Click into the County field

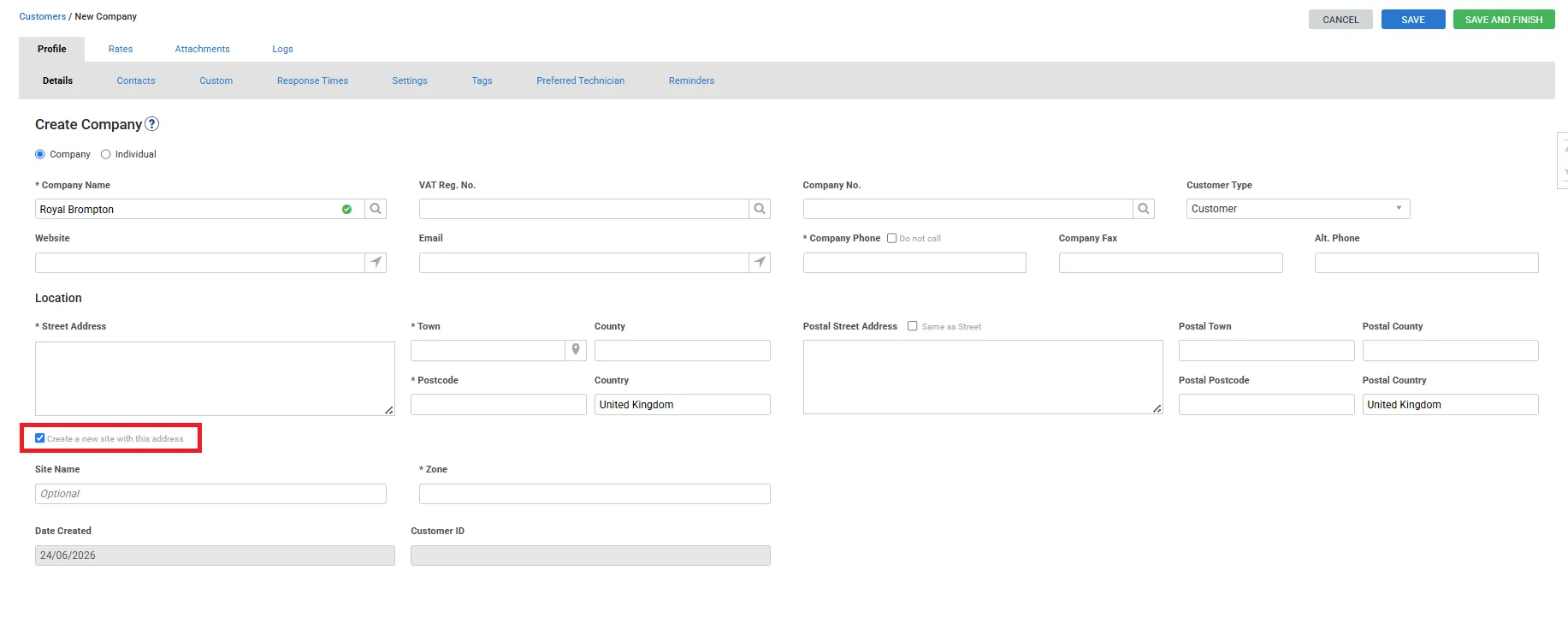tap(682, 349)
